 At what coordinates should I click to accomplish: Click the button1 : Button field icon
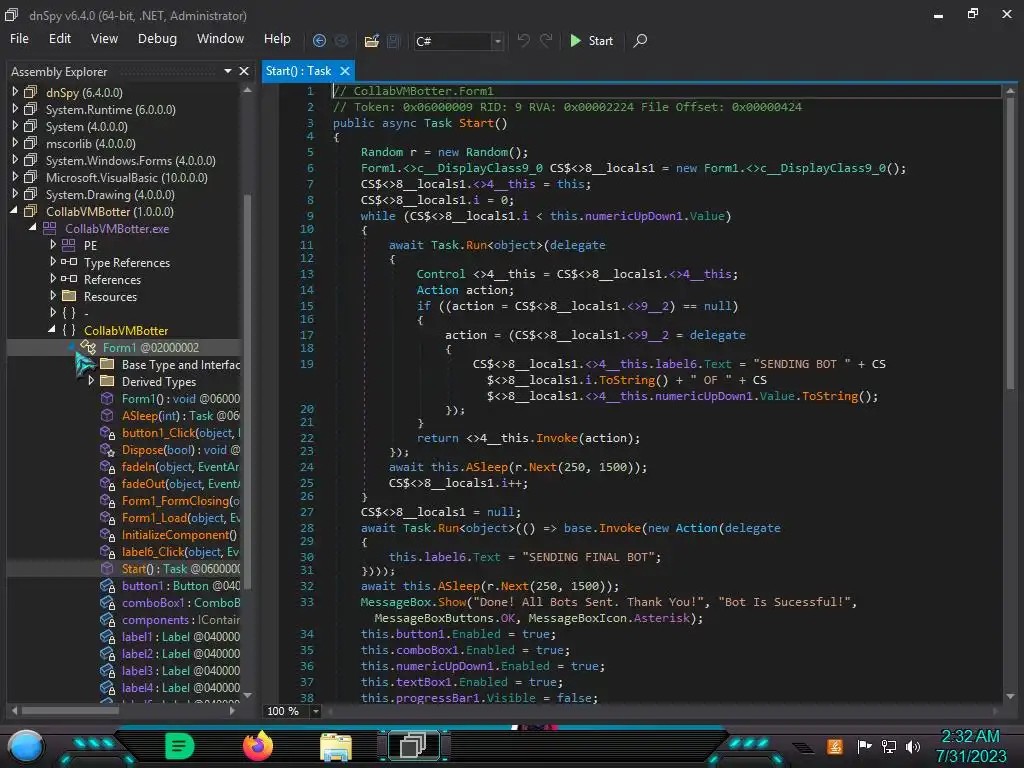107,585
